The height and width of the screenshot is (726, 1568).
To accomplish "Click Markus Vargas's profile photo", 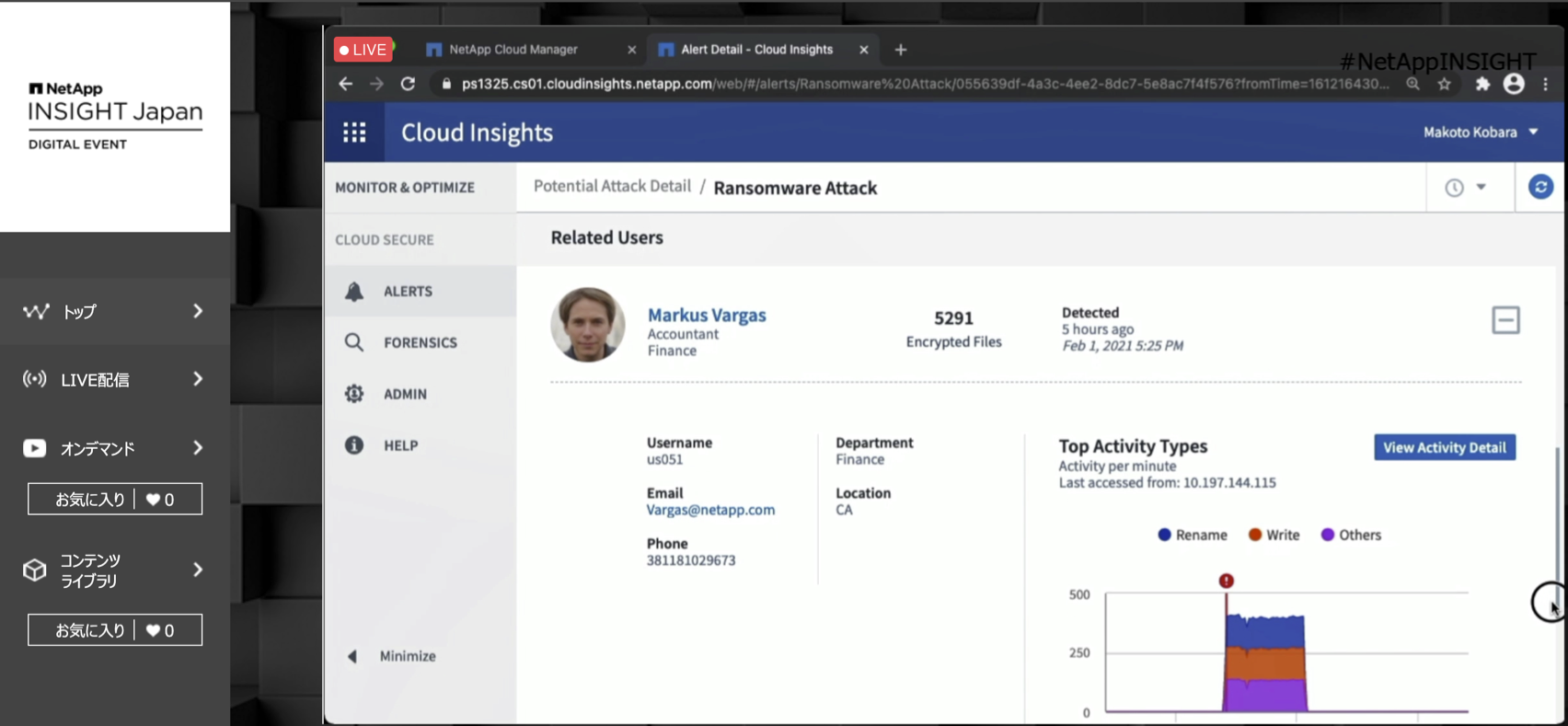I will pos(588,325).
